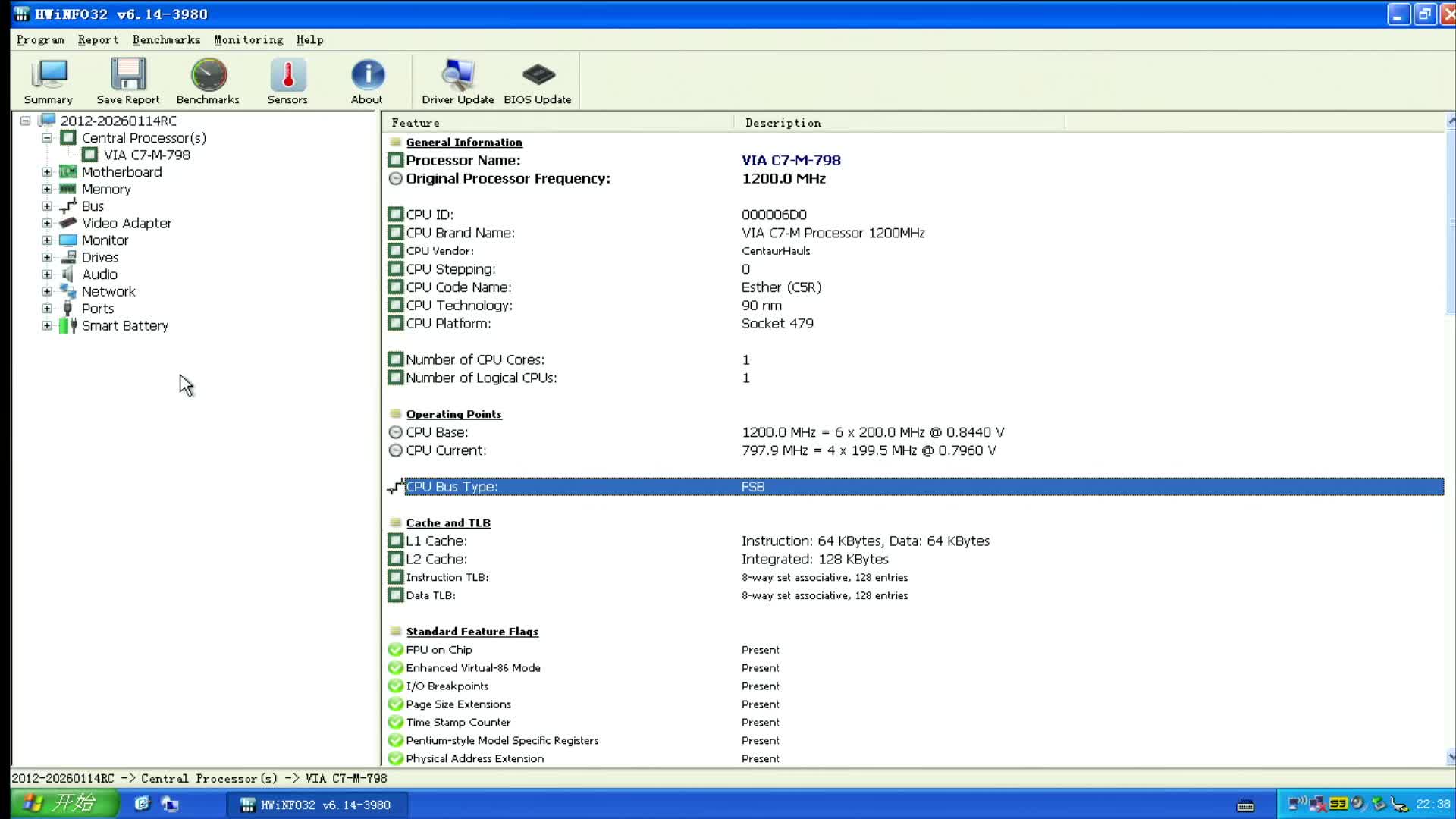The height and width of the screenshot is (819, 1456).
Task: Collapse the Central Processor(s) node
Action: click(x=47, y=138)
